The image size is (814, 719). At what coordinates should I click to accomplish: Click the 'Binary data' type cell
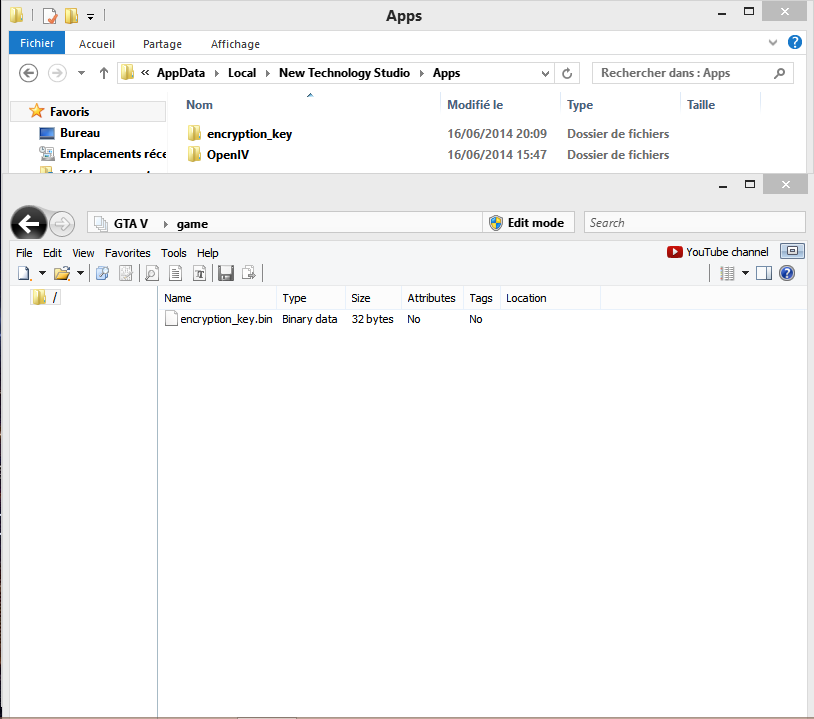click(309, 319)
